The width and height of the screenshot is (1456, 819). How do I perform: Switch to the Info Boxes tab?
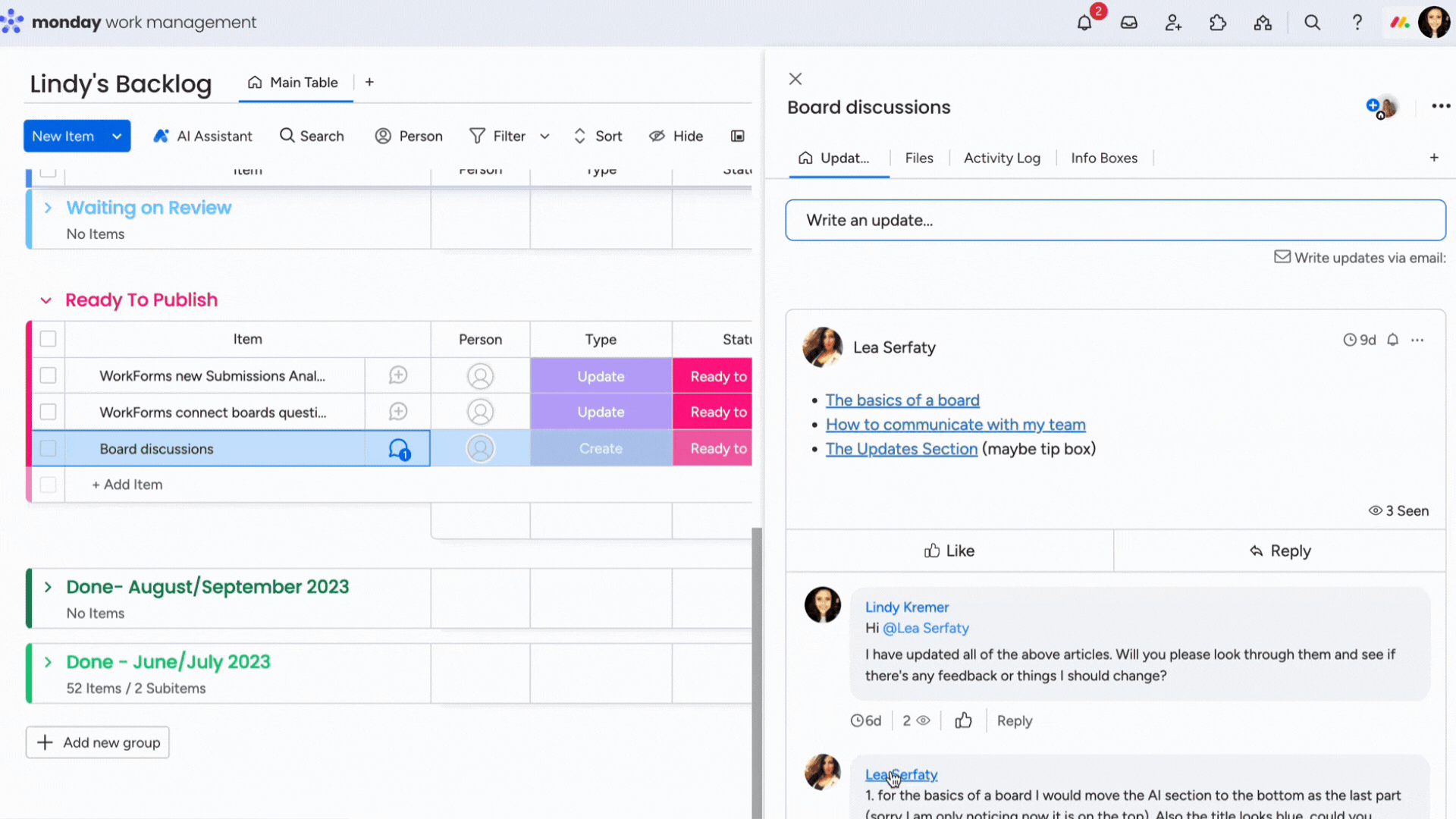(1104, 158)
